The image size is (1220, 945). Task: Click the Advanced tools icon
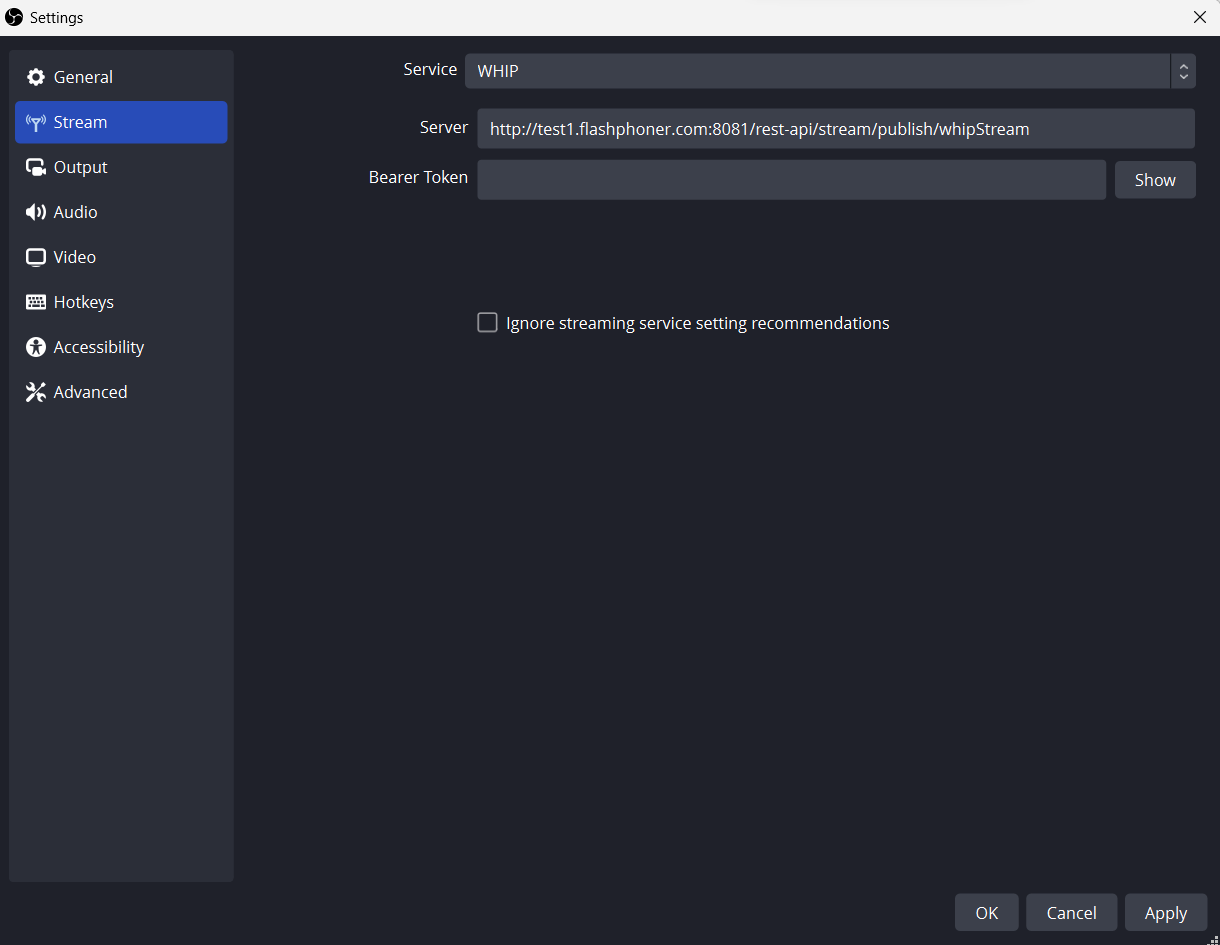click(x=36, y=392)
